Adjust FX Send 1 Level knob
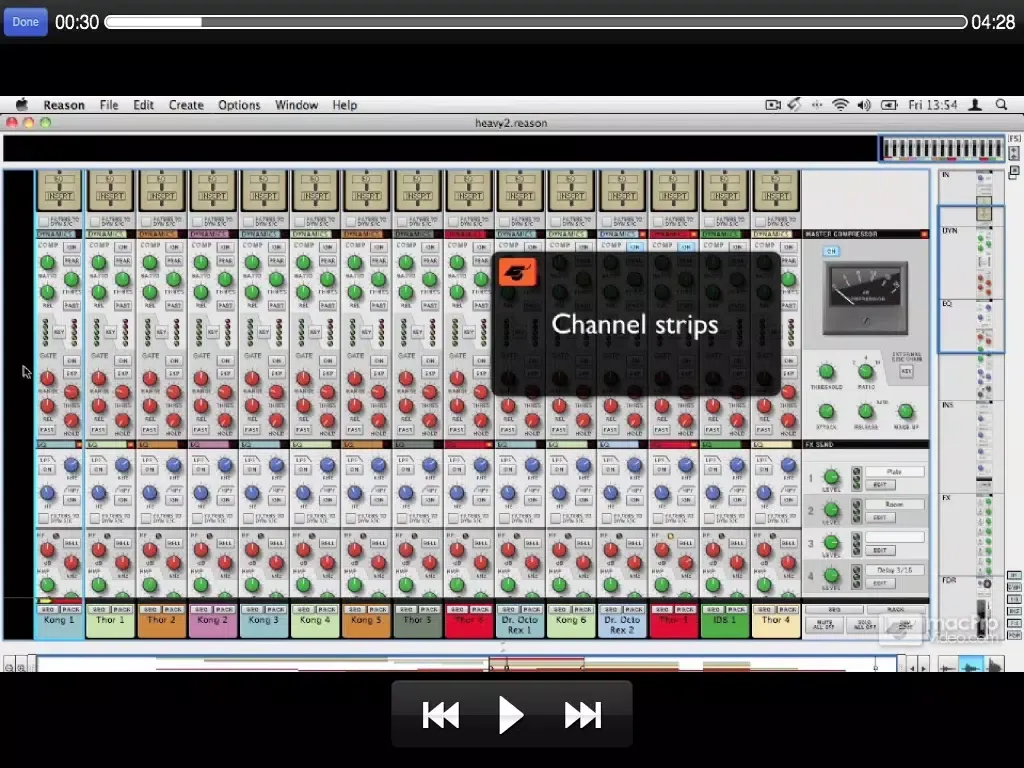The image size is (1024, 768). (x=831, y=477)
